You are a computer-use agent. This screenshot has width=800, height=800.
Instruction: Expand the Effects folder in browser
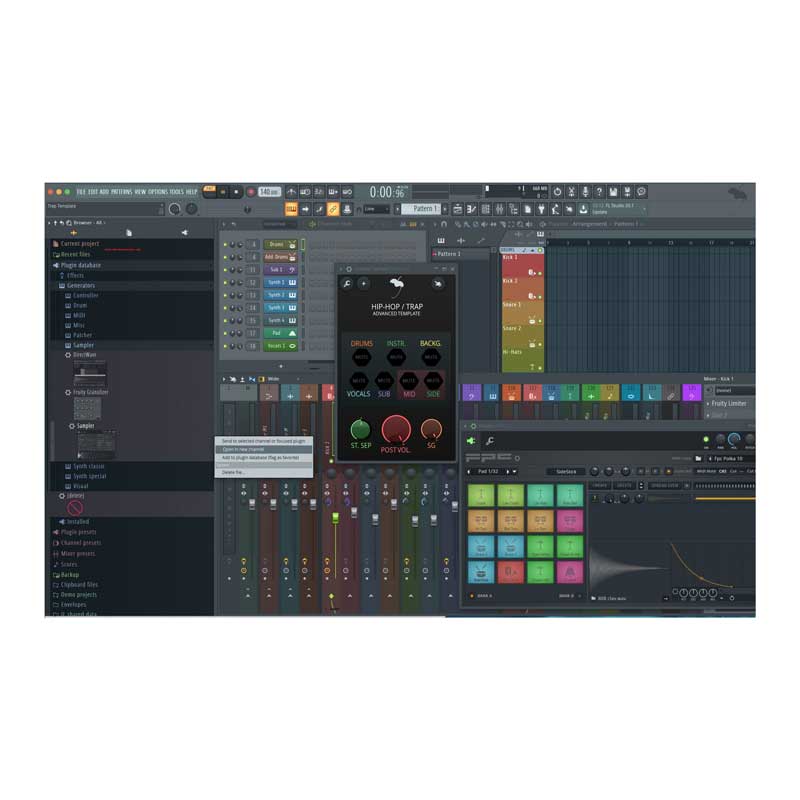tap(71, 276)
